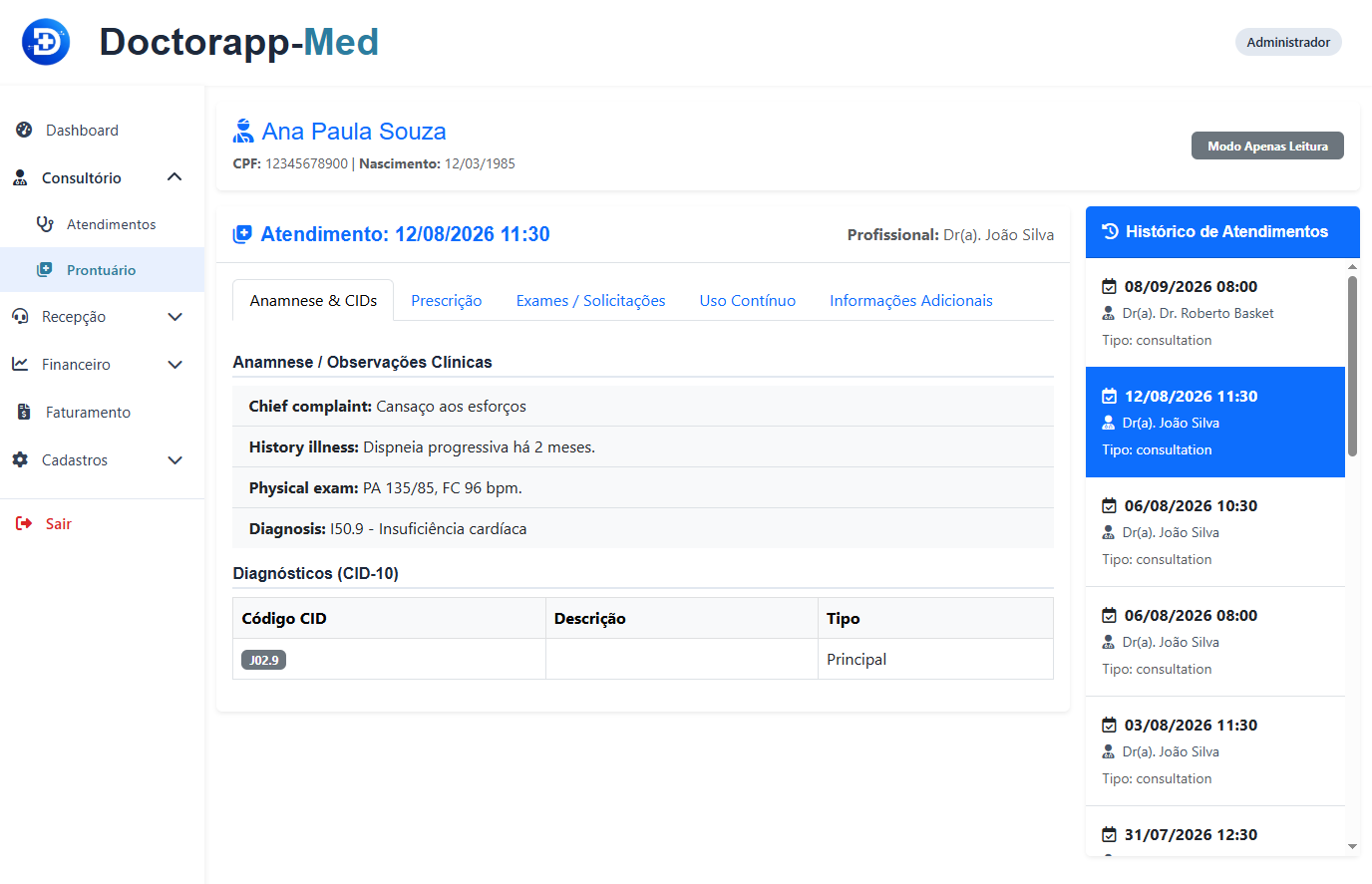Expand the Financeiro submenu chevron

click(174, 365)
